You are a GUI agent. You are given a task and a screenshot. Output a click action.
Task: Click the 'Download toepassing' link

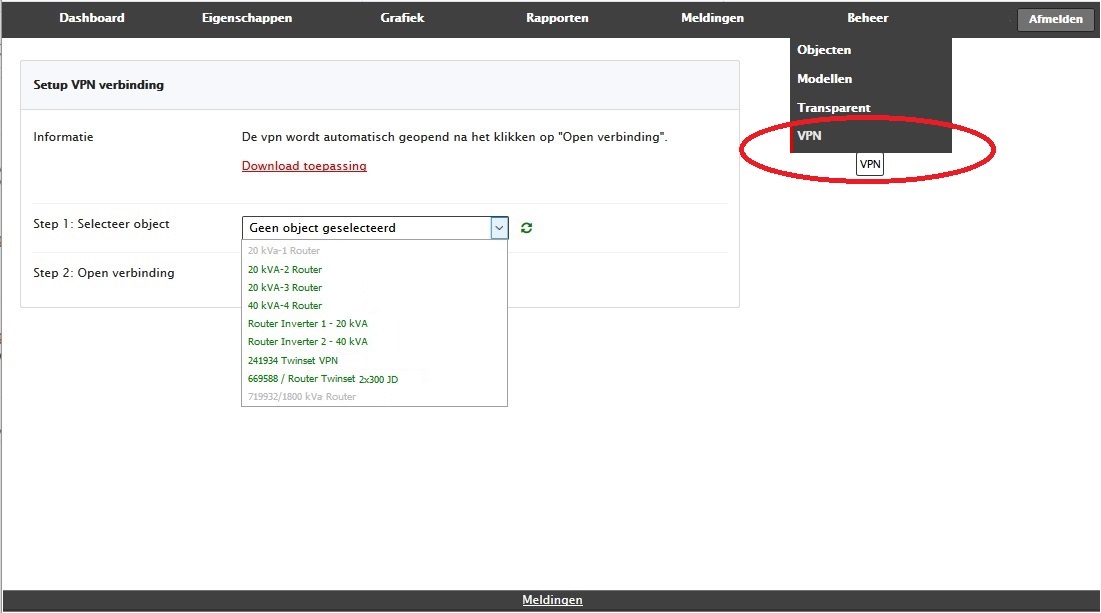coord(304,165)
